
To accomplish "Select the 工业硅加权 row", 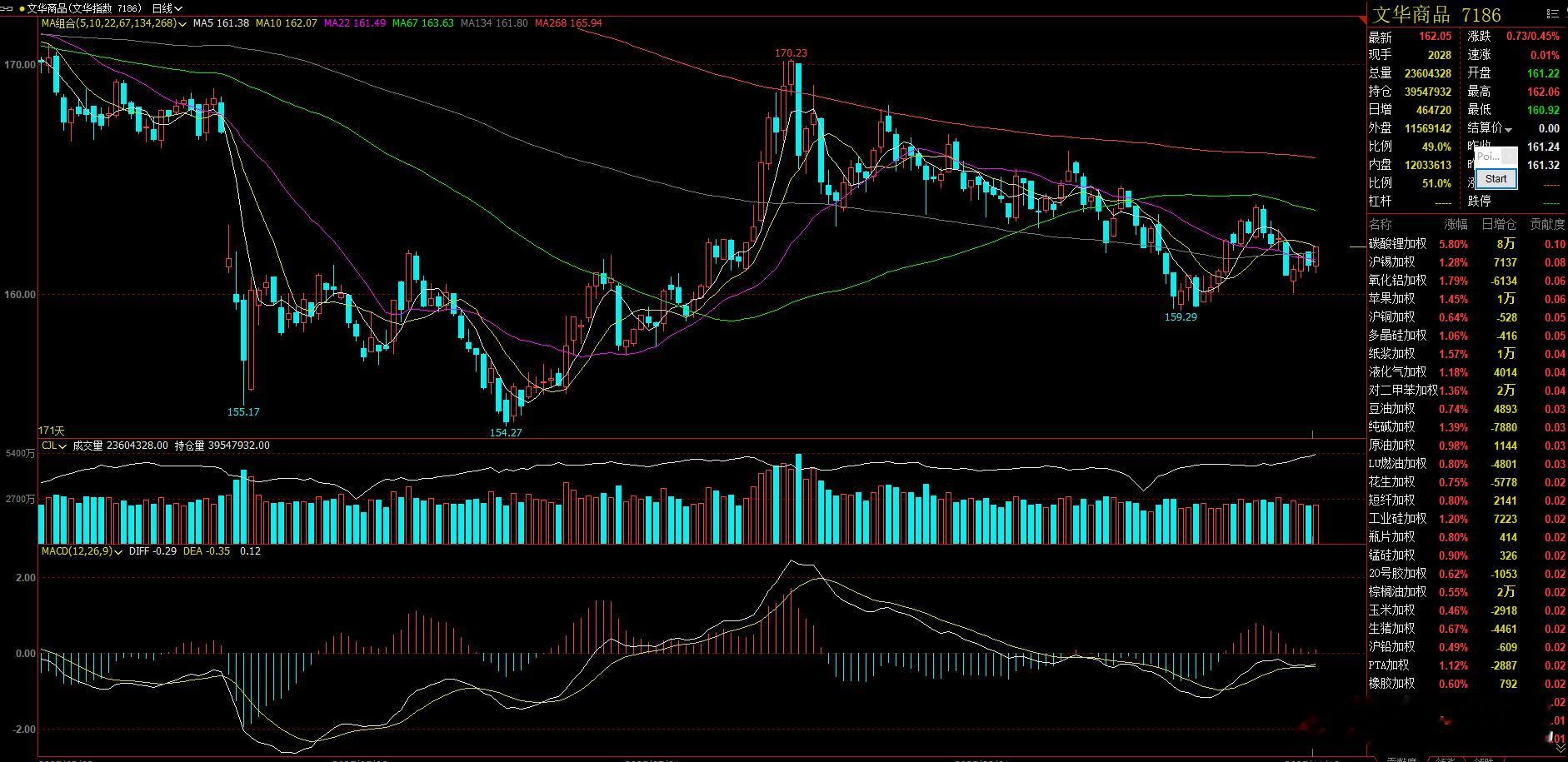I will pyautogui.click(x=1467, y=519).
